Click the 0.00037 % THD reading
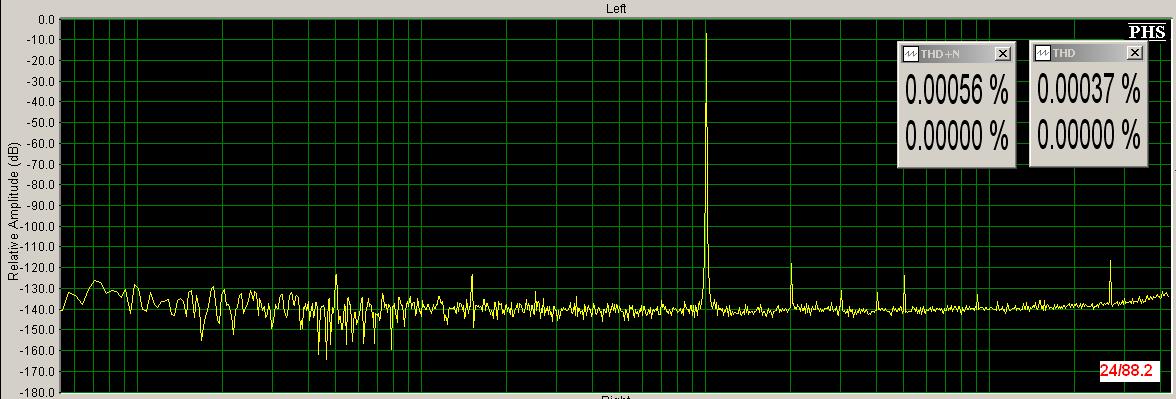The width and height of the screenshot is (1176, 399). point(1088,90)
